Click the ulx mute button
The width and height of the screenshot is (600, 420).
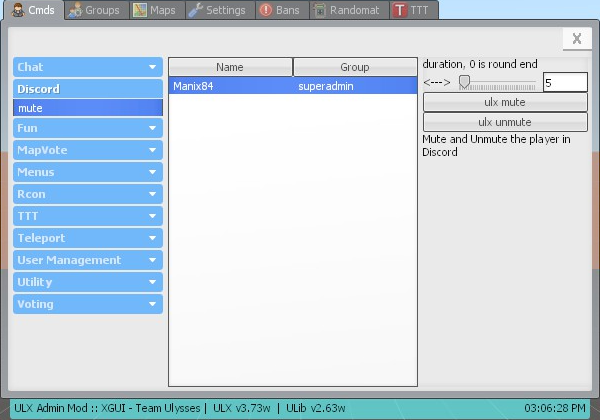coord(505,102)
